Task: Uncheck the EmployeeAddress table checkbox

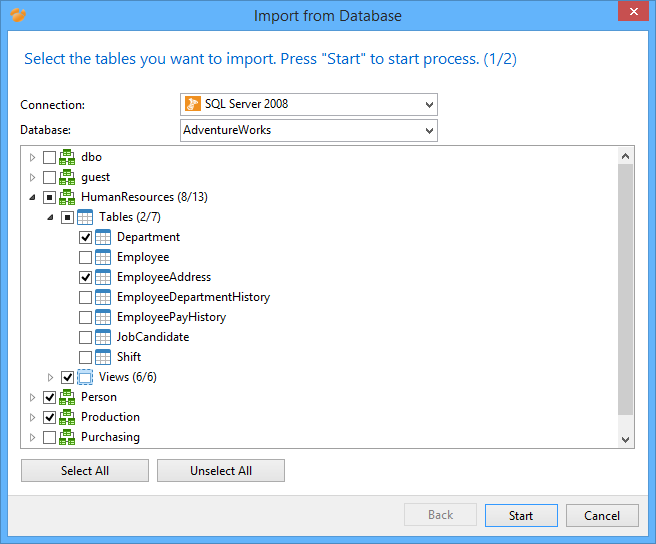Action: tap(85, 277)
